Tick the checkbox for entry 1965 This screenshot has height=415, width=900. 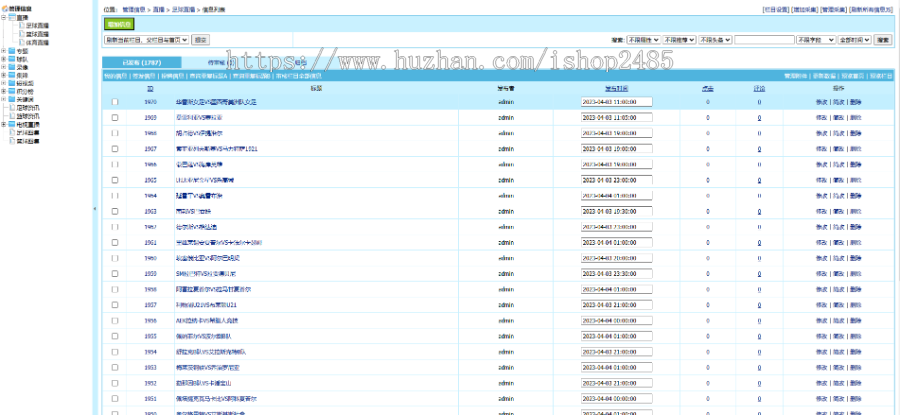pyautogui.click(x=115, y=180)
